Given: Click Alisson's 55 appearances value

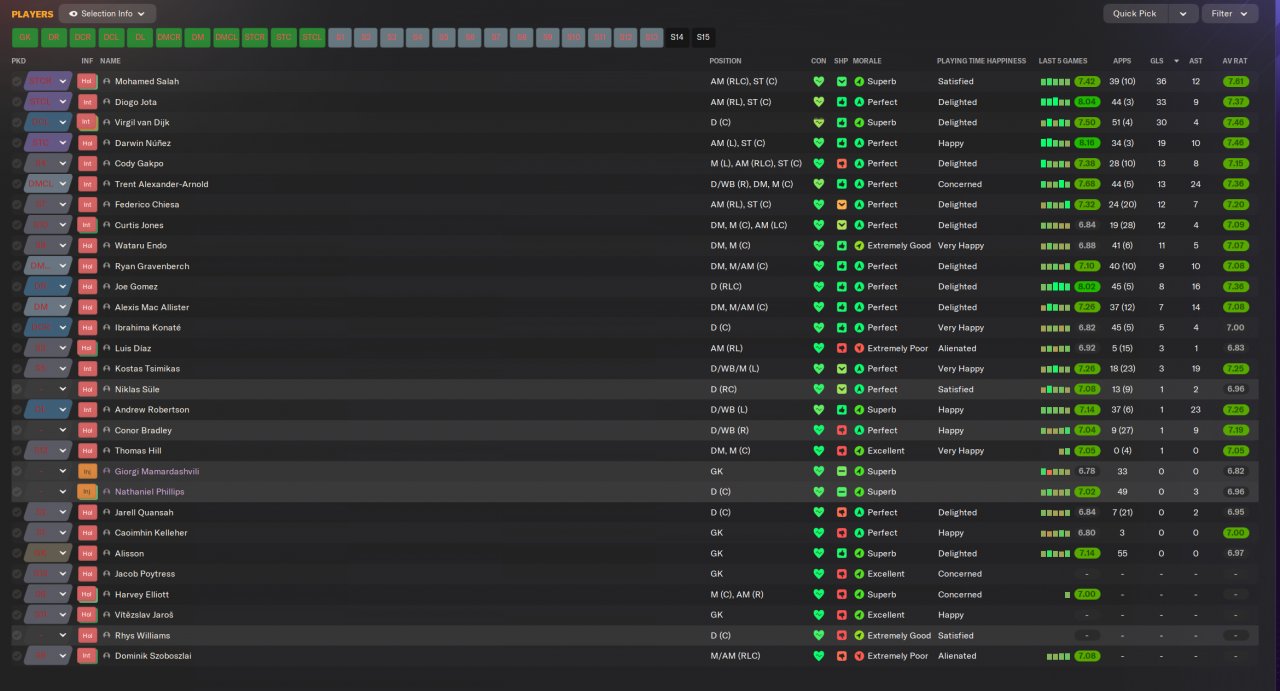Looking at the screenshot, I should tap(1122, 553).
